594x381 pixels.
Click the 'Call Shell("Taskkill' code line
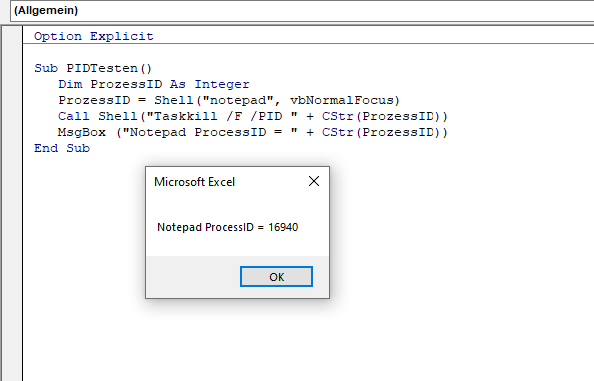253,116
